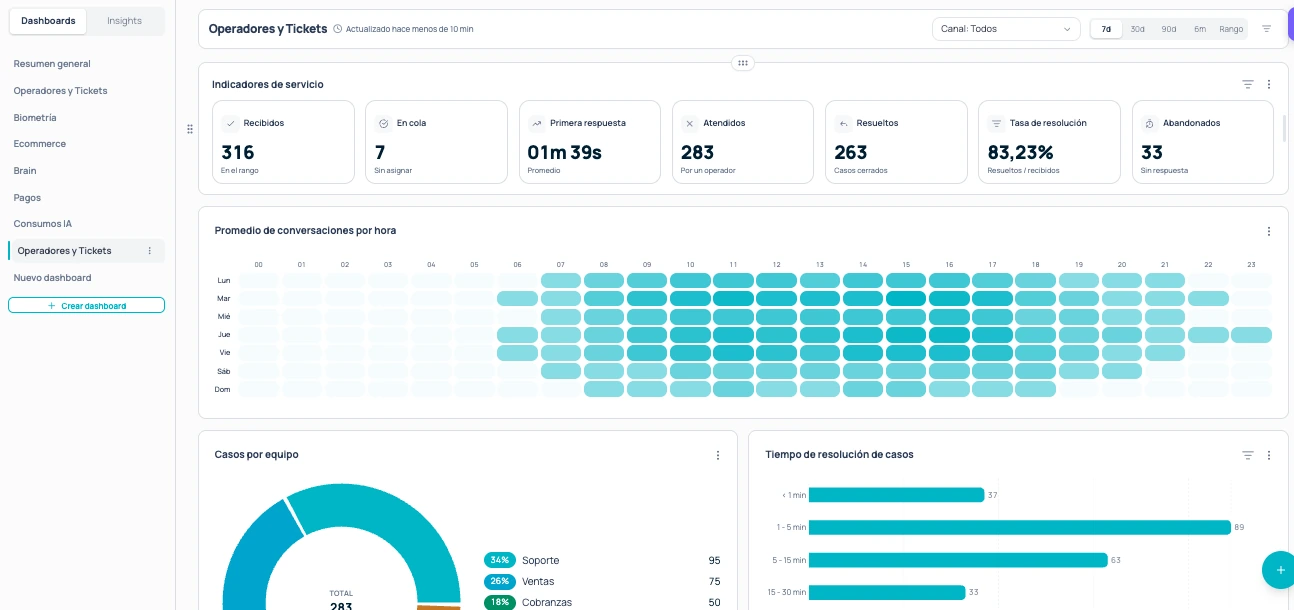This screenshot has height=610, width=1294.
Task: Click the 'Casos por equipo' heading
Action: point(256,455)
